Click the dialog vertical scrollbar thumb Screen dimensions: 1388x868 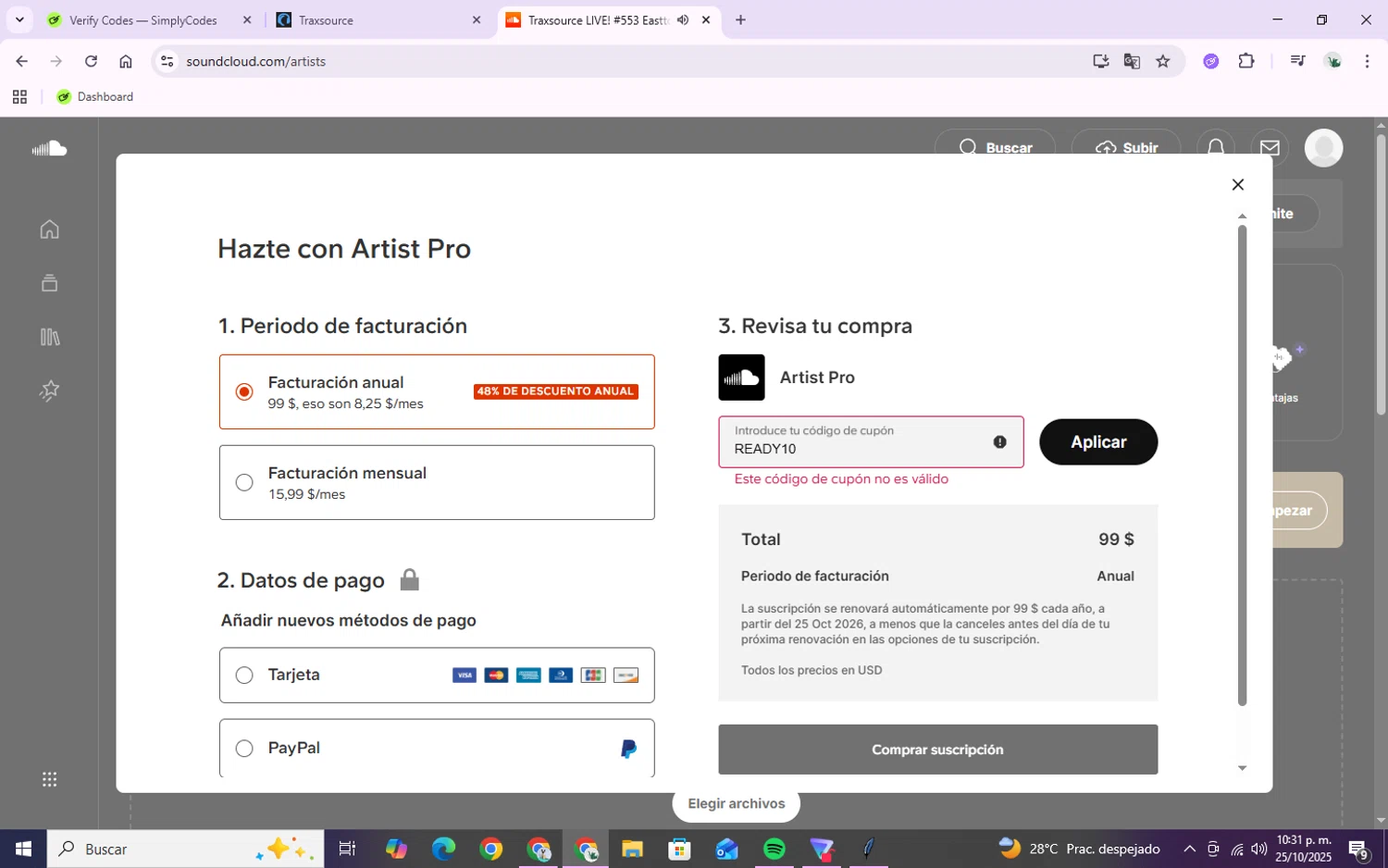point(1242,465)
